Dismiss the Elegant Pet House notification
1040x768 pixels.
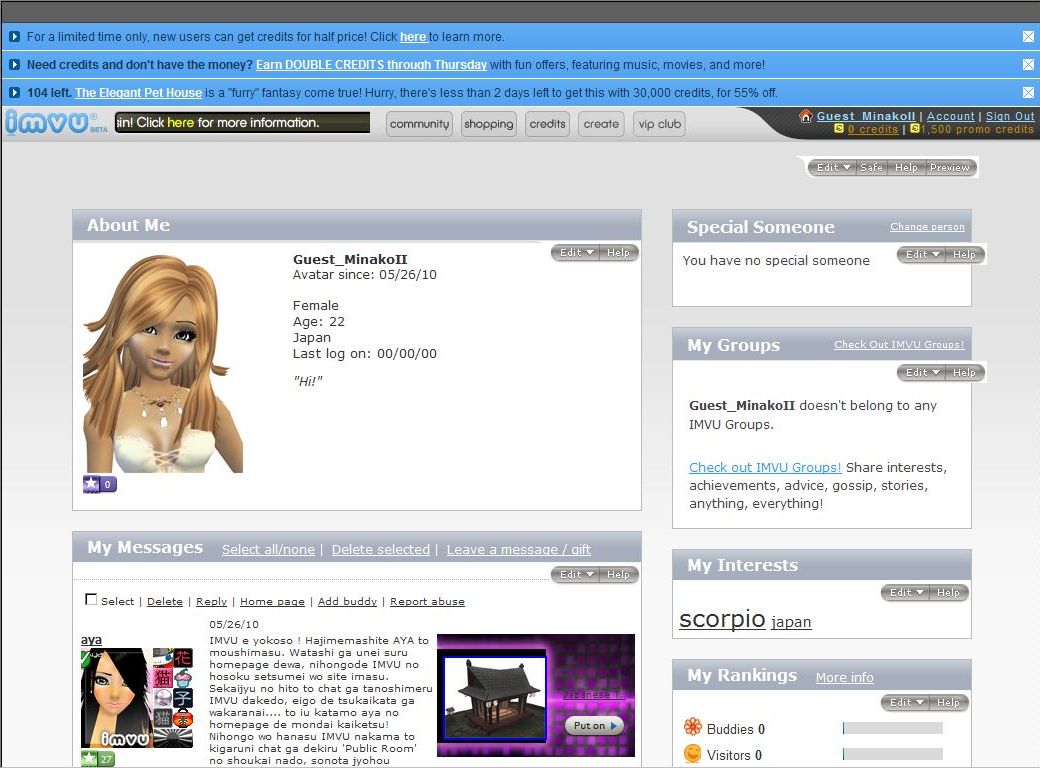pos(1028,92)
